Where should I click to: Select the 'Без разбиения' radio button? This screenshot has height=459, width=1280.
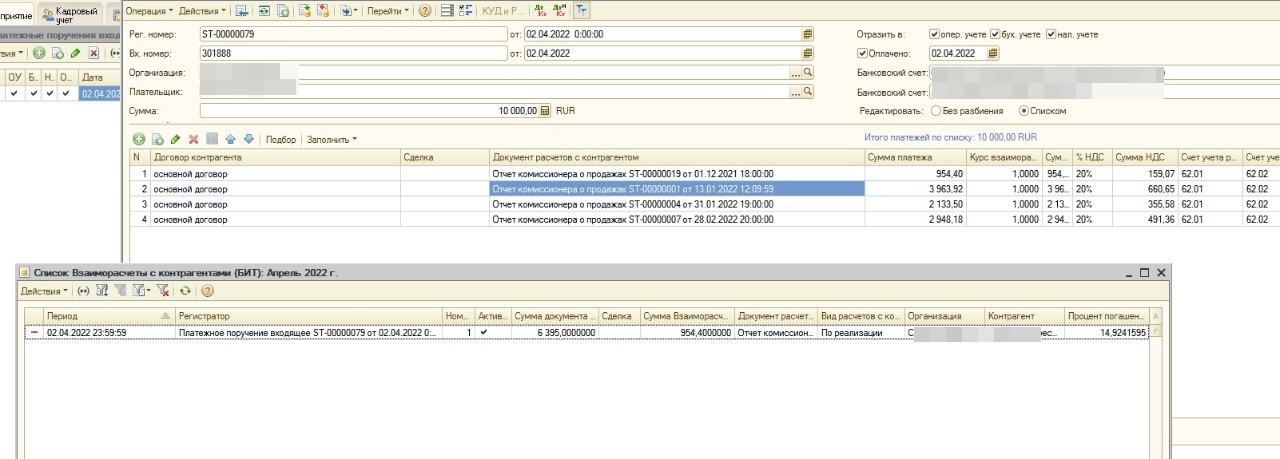pyautogui.click(x=936, y=111)
